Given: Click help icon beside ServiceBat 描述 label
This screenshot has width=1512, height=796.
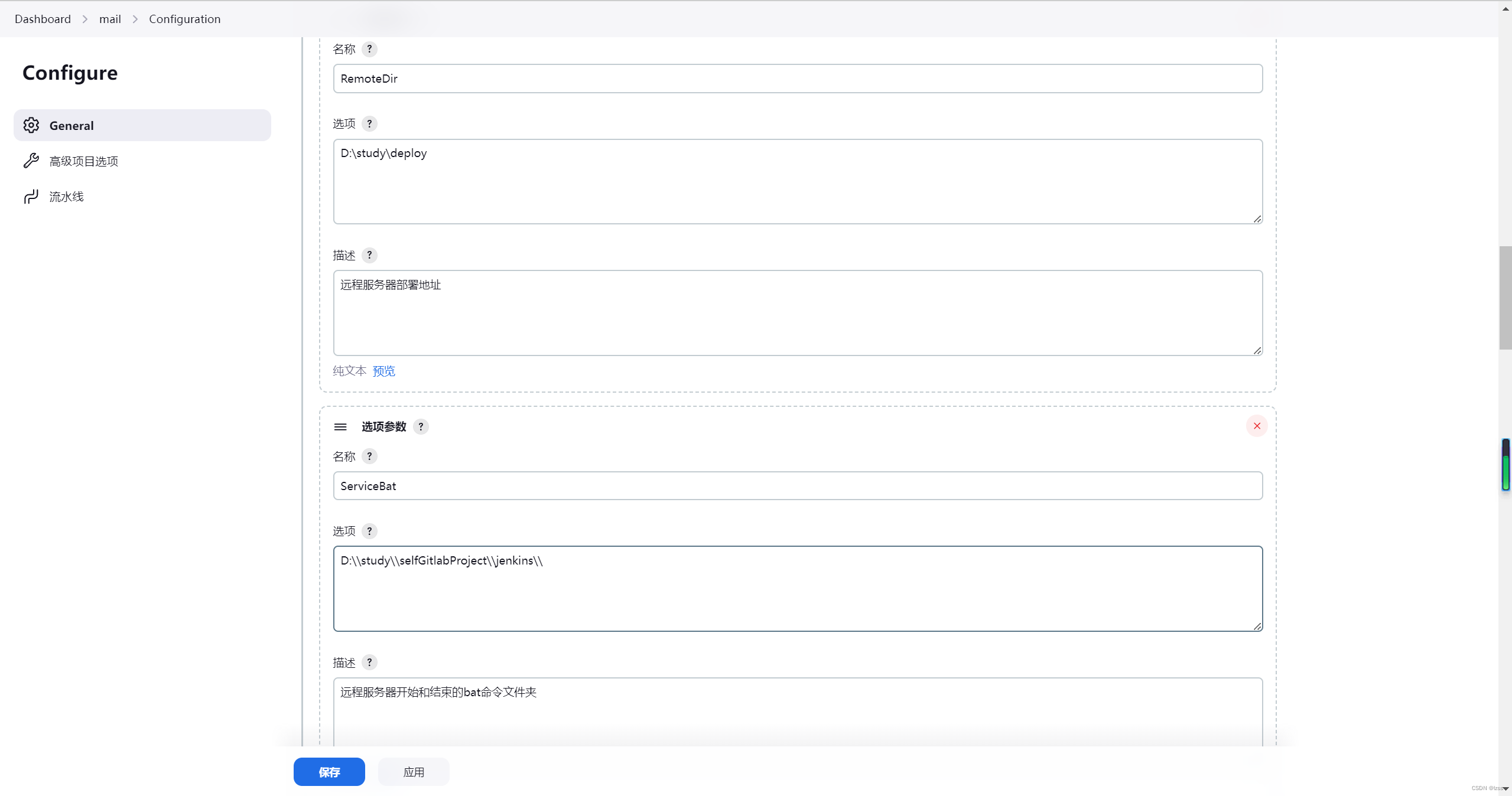Looking at the screenshot, I should pos(369,663).
